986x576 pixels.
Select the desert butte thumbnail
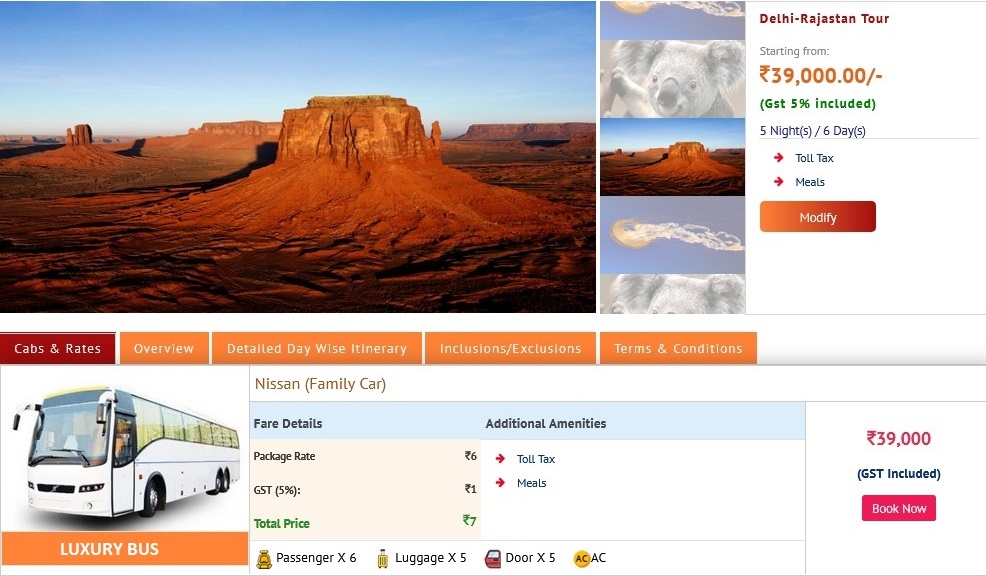(673, 157)
